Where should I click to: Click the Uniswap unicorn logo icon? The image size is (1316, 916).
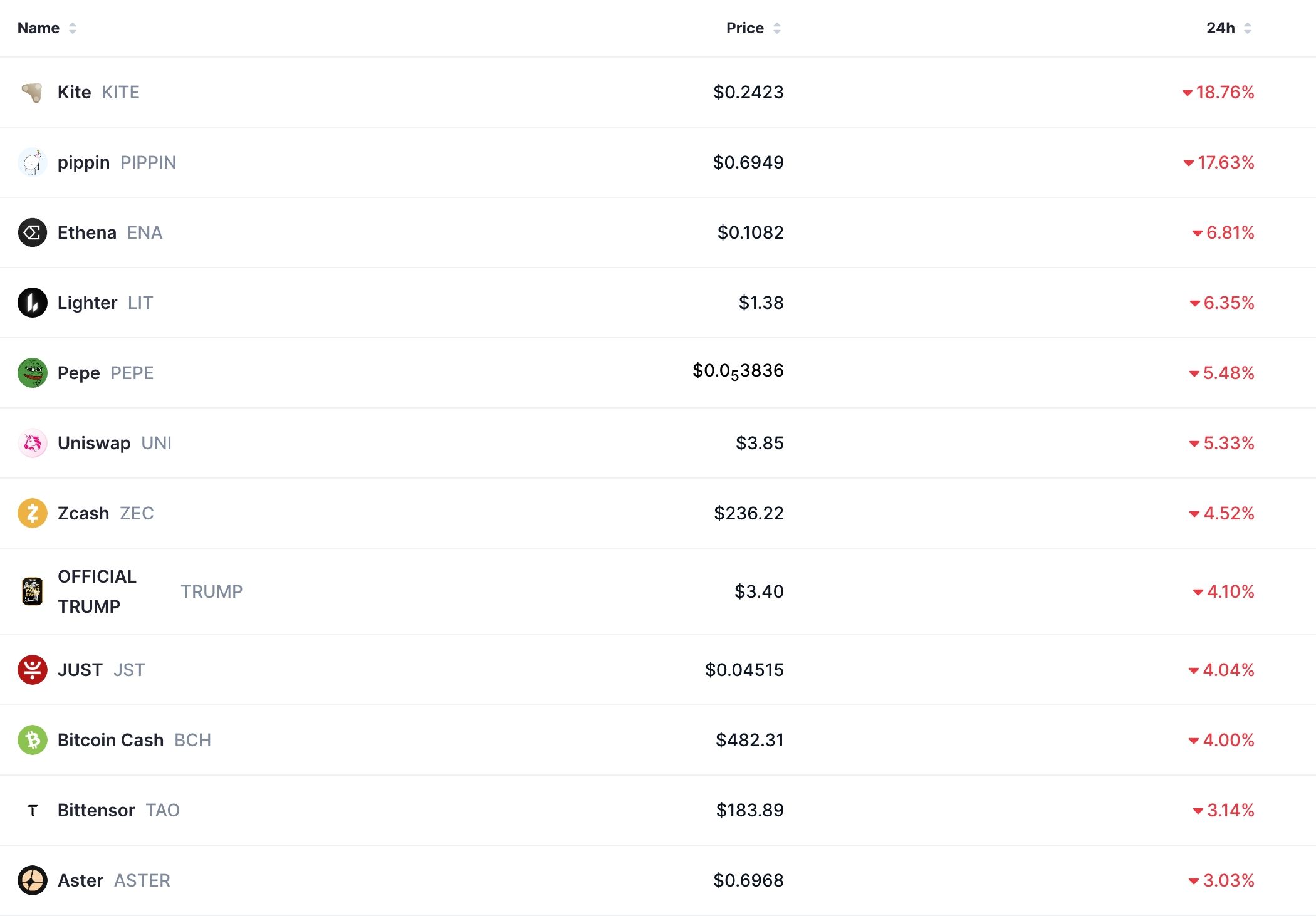[32, 443]
